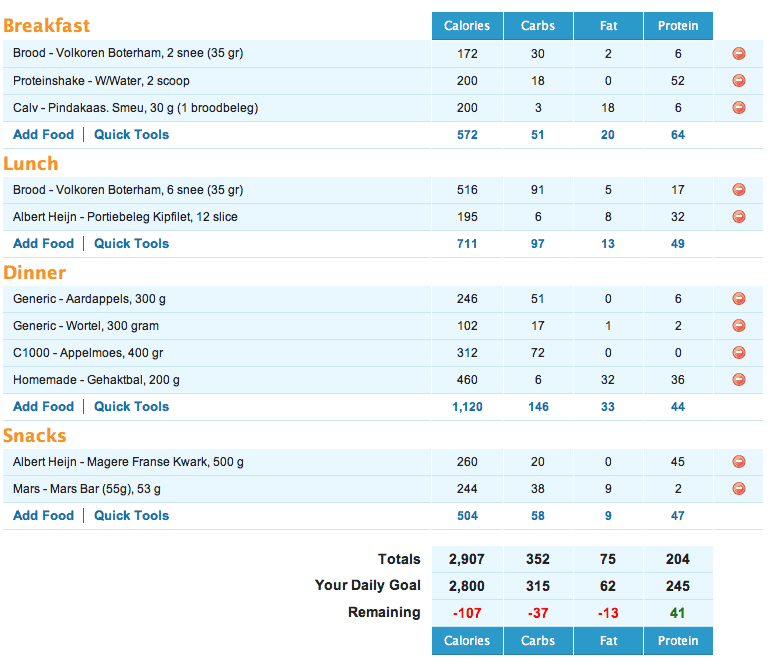
Task: Delete the Magere Franse Kwark snack
Action: (739, 462)
